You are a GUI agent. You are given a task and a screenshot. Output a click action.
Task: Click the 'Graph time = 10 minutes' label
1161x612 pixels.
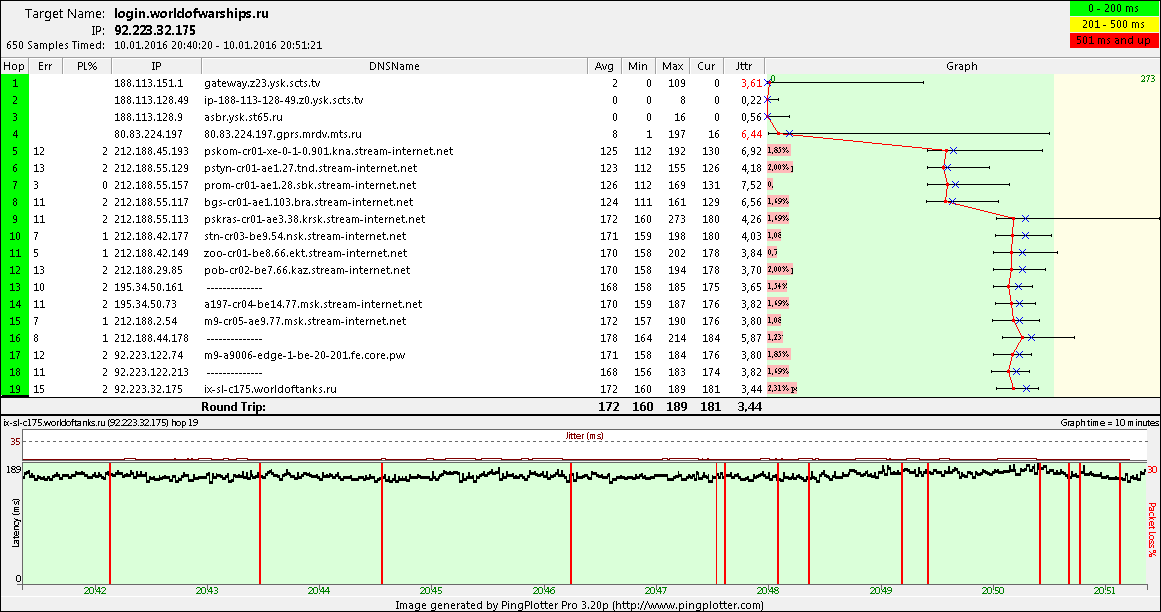[1109, 423]
